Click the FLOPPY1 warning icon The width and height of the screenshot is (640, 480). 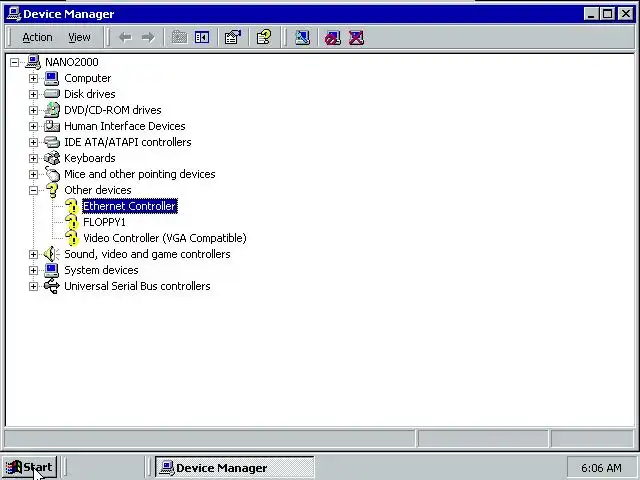point(72,222)
